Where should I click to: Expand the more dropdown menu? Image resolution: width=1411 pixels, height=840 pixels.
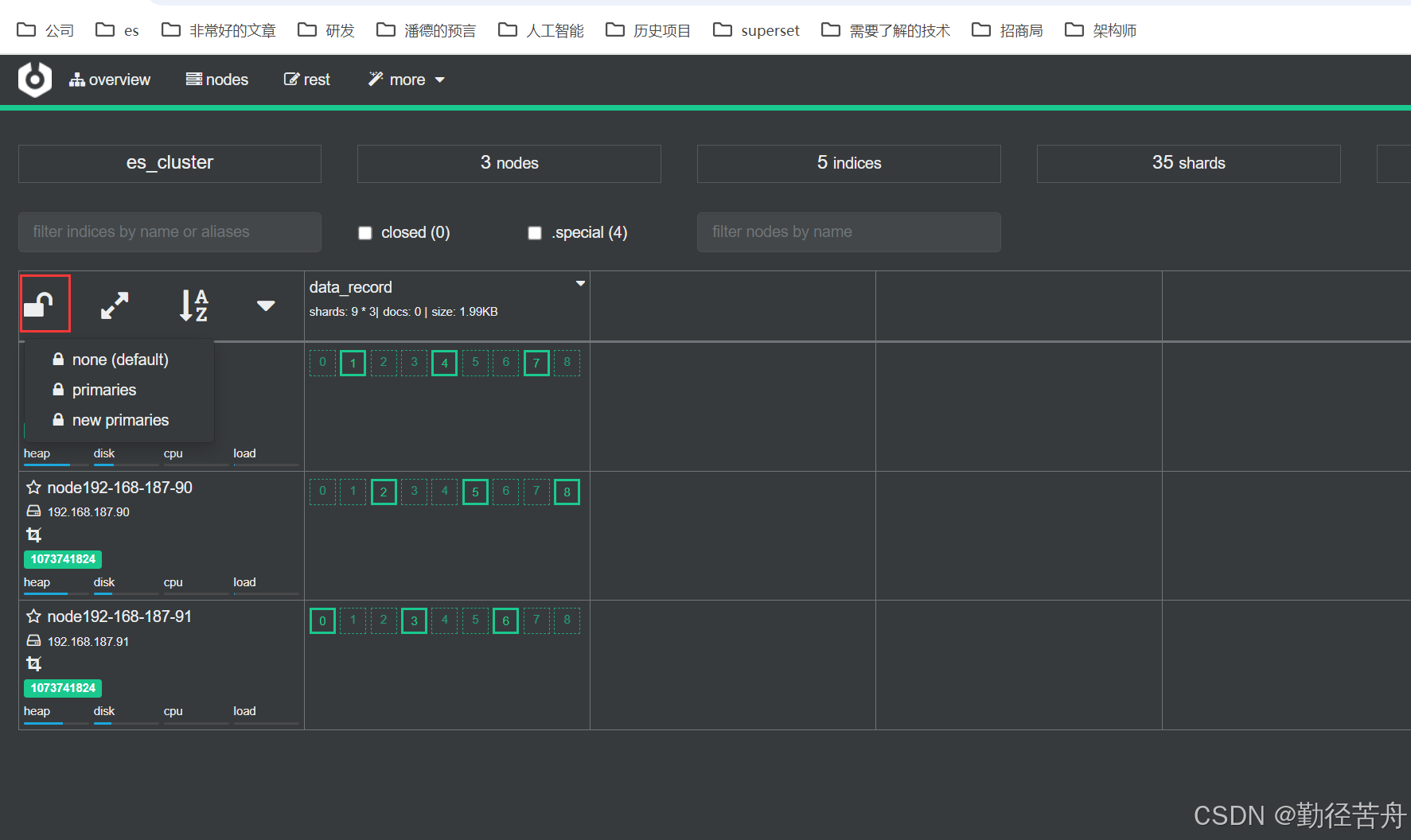(406, 80)
